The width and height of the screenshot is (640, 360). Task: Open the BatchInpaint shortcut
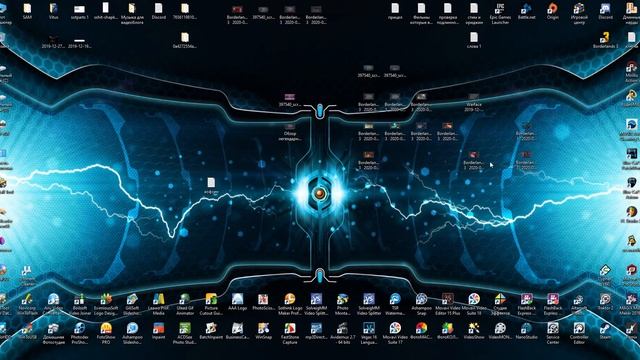coord(211,331)
